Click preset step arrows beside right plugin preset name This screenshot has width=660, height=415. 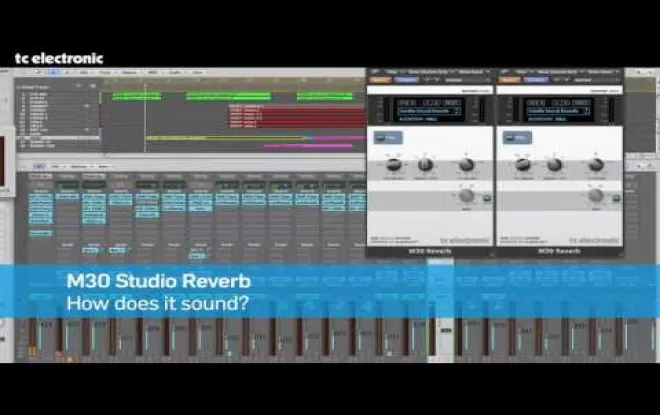click(x=587, y=111)
